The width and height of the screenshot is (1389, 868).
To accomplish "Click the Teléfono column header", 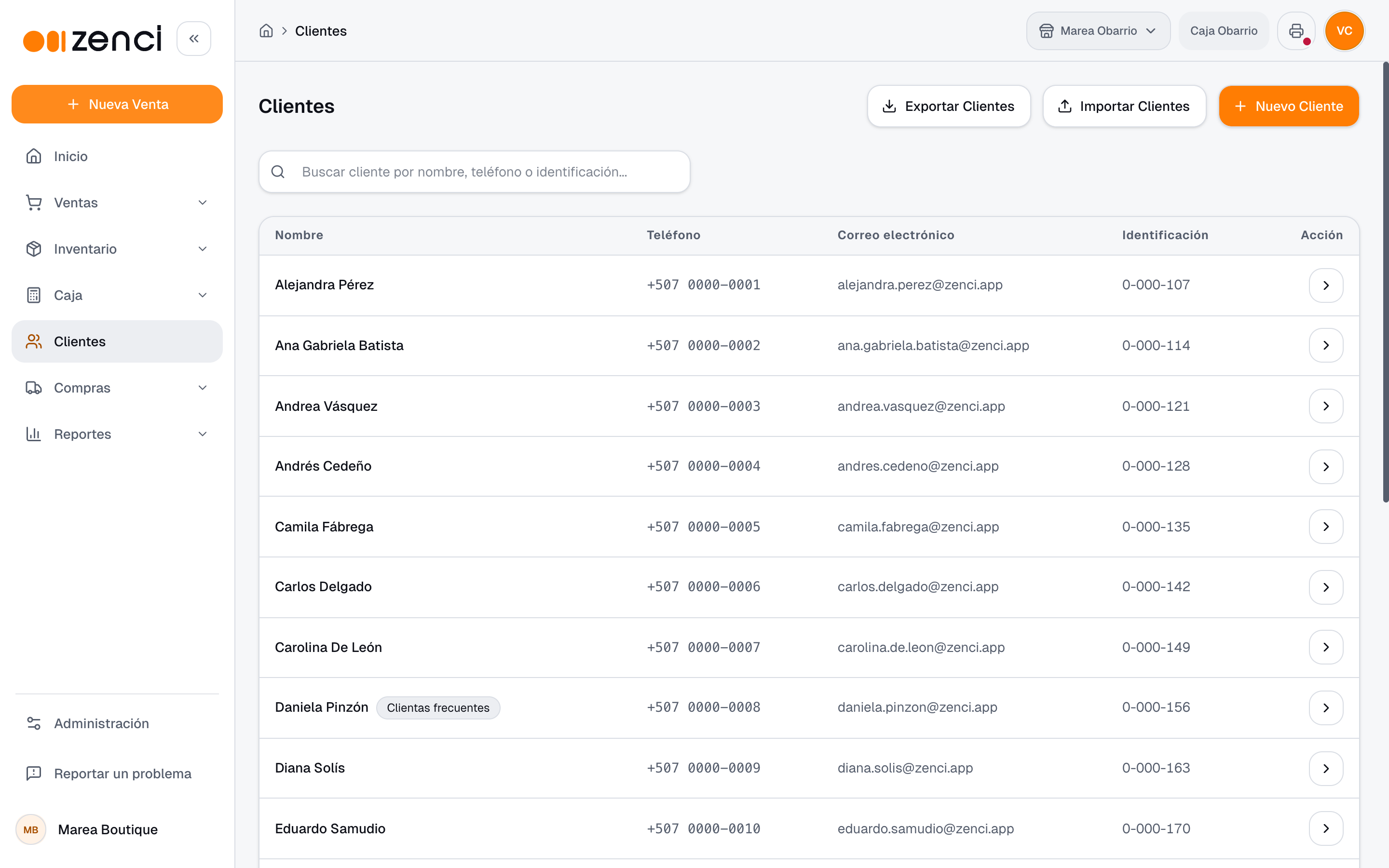I will (673, 235).
